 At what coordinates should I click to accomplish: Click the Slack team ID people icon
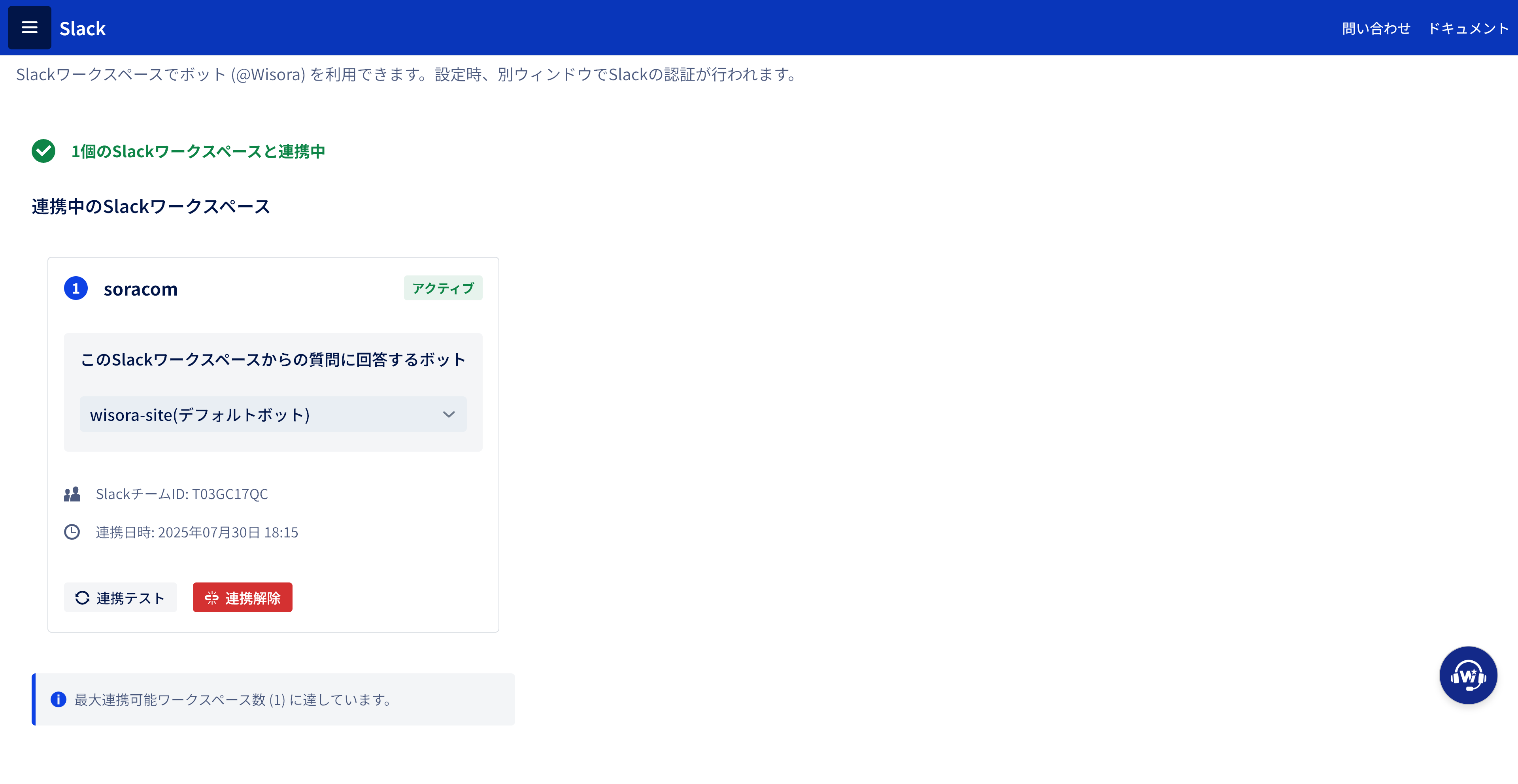pos(72,494)
